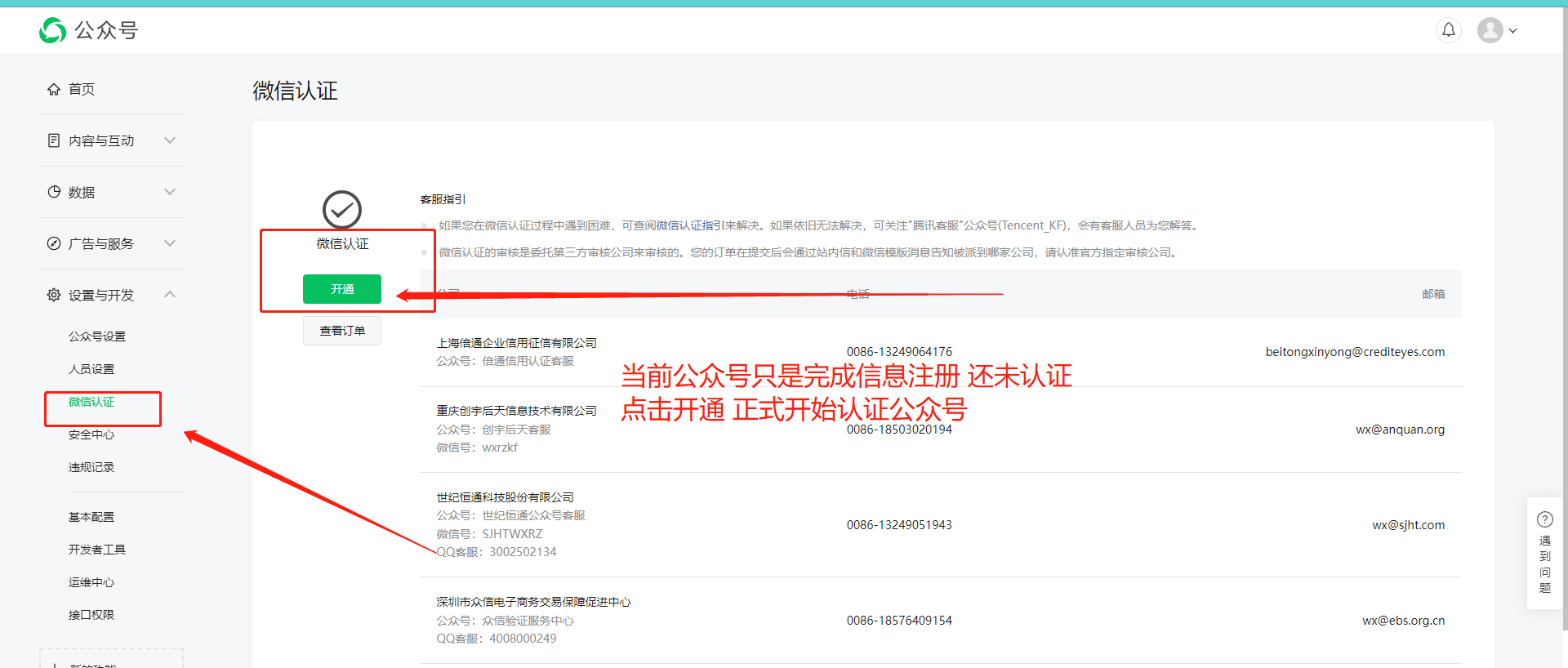Click phone number 0086-13249064176
Viewport: 1568px width, 668px height.
pyautogui.click(x=899, y=352)
